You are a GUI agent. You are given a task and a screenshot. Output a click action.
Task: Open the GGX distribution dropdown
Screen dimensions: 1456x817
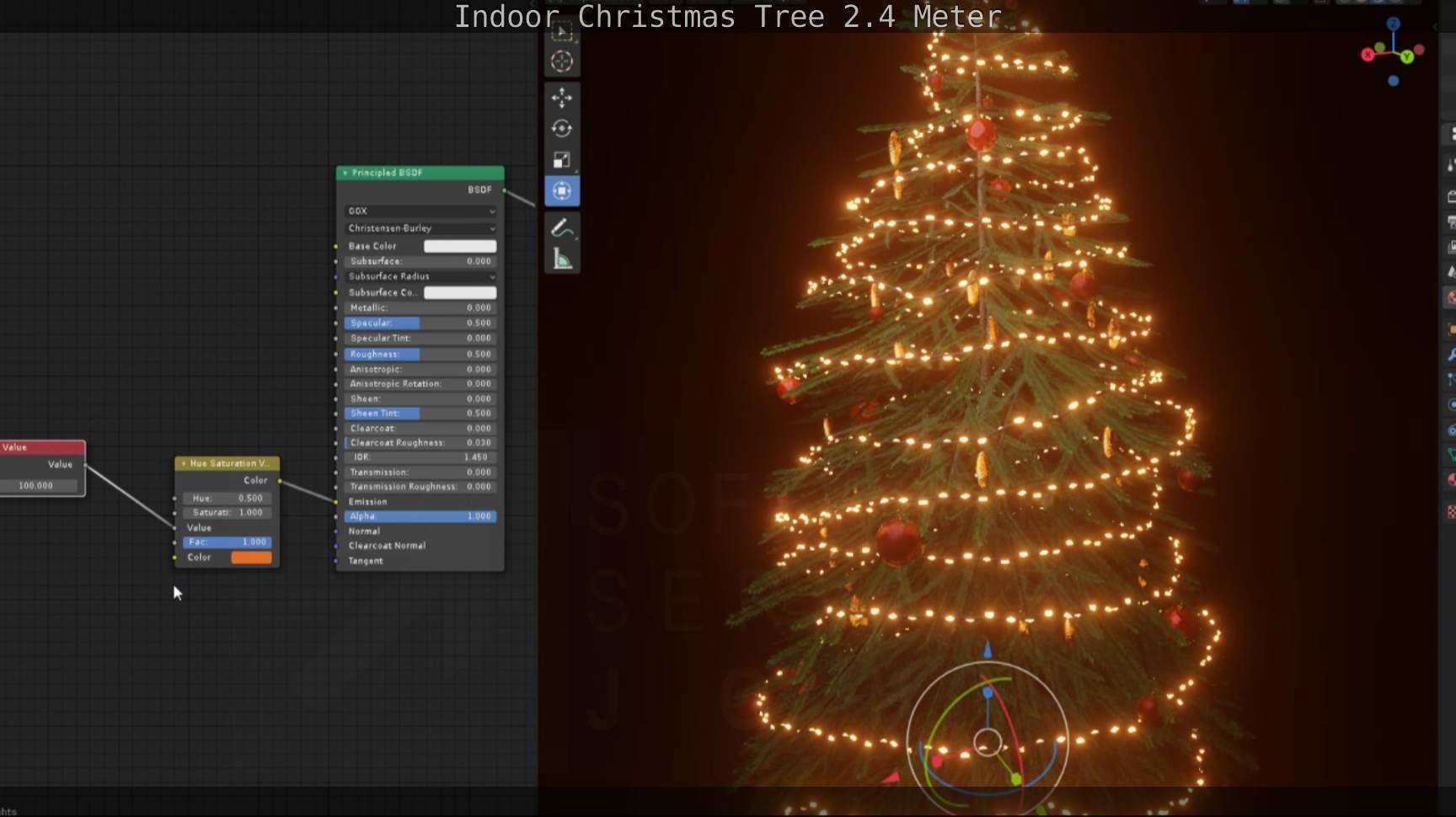point(420,211)
